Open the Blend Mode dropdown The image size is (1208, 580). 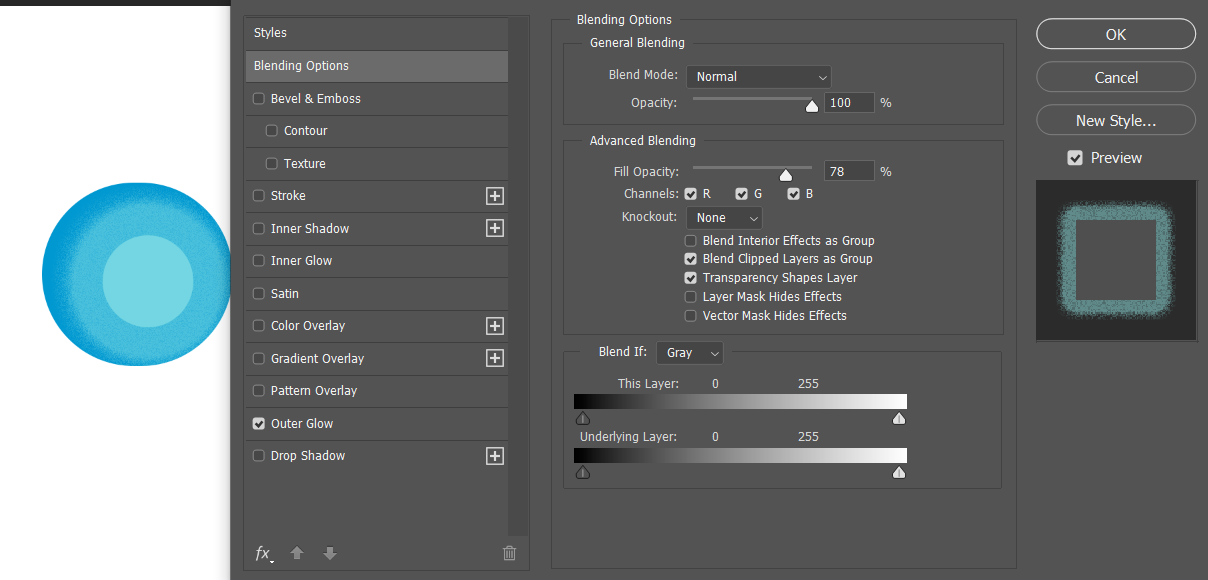(759, 77)
